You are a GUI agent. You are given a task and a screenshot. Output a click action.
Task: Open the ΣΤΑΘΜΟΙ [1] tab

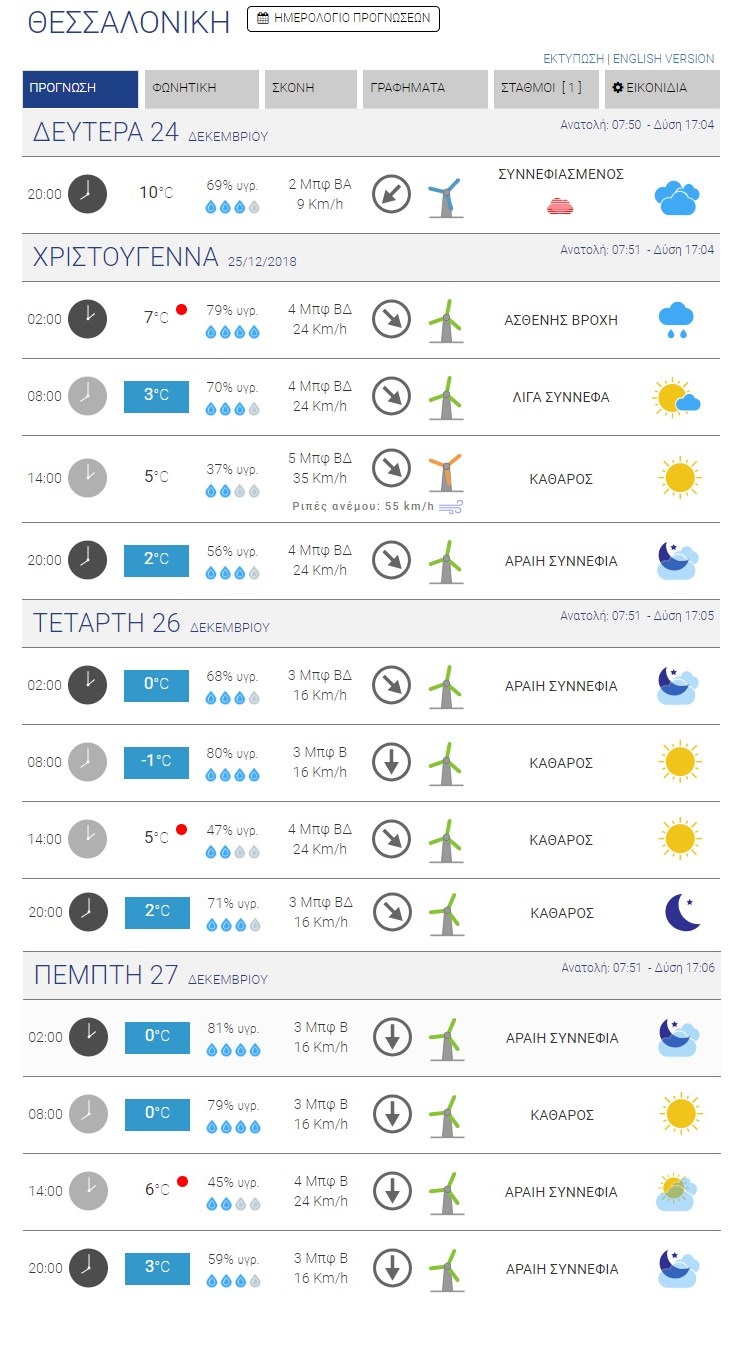coord(546,88)
